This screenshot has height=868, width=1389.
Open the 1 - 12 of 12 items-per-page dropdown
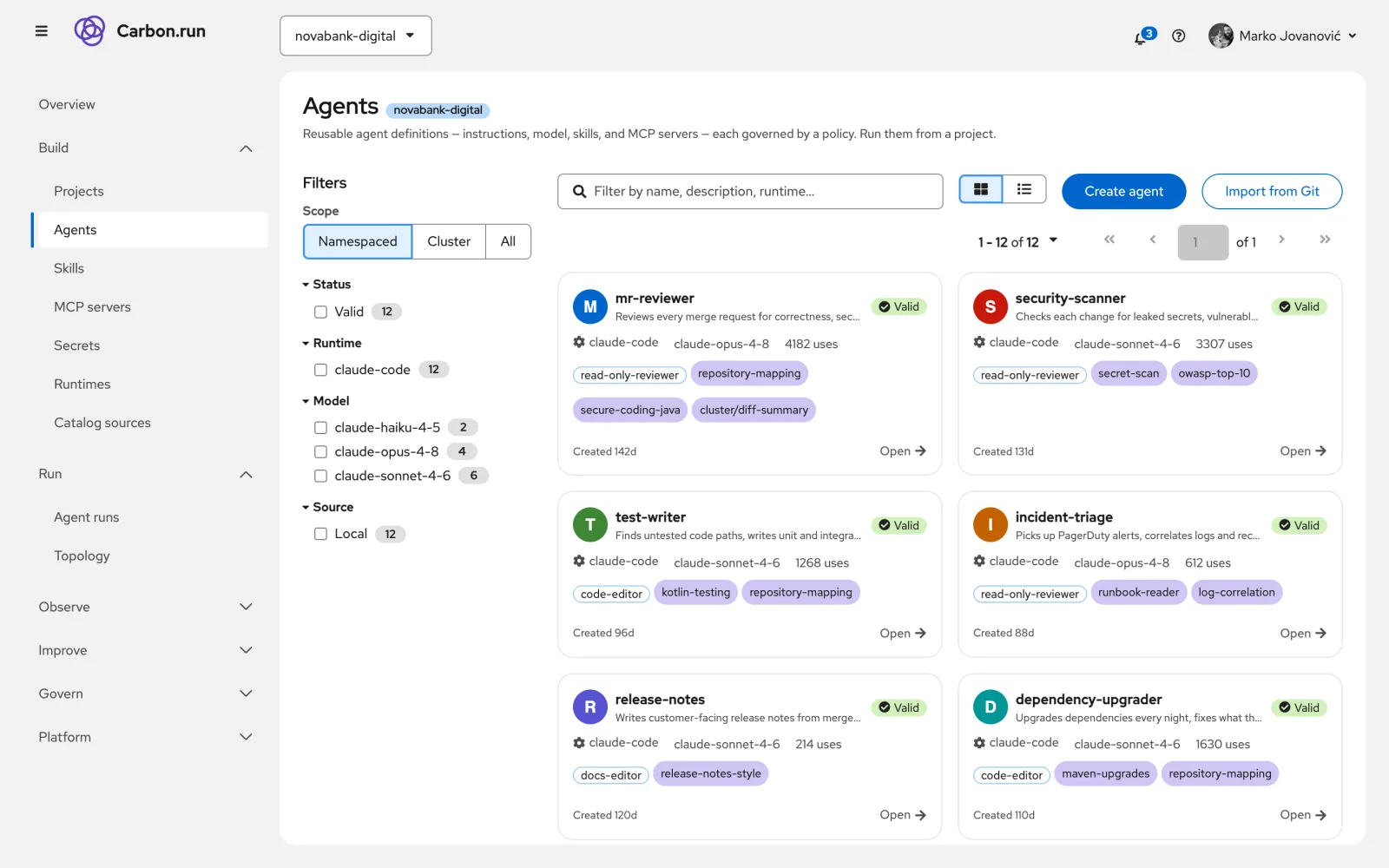[1017, 242]
